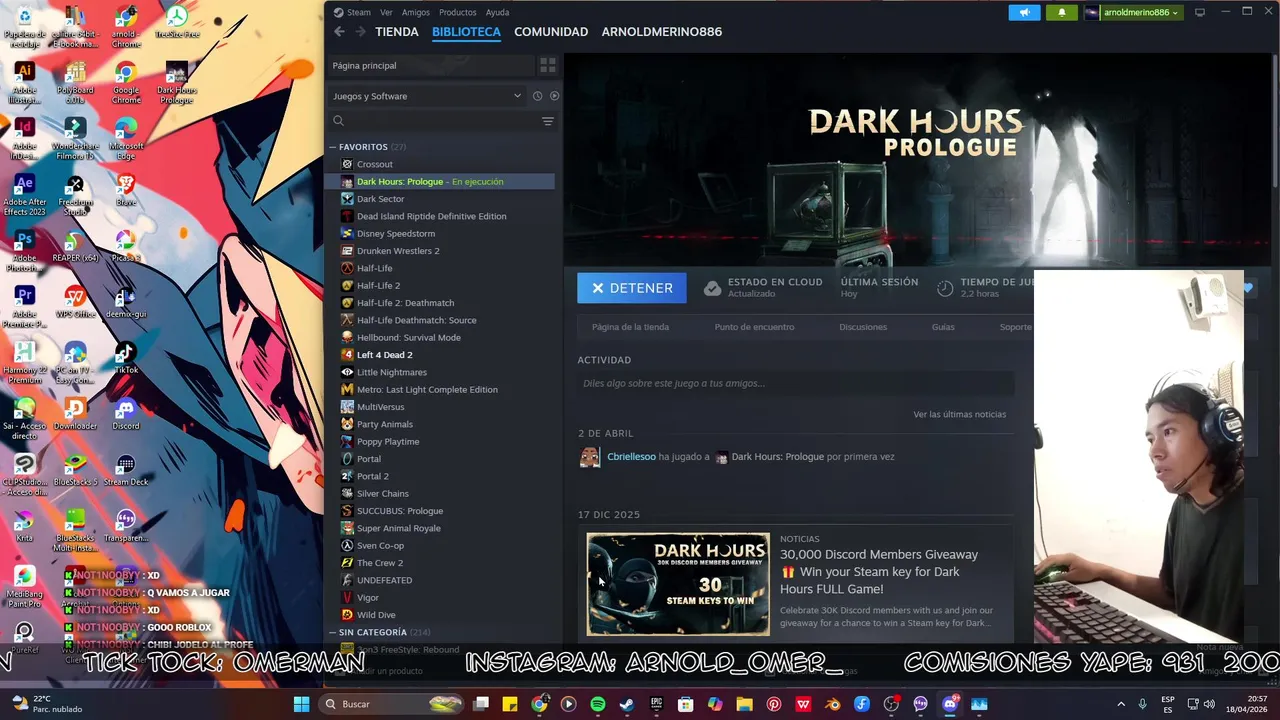Open the Ver menu
Image resolution: width=1280 pixels, height=720 pixels.
point(386,12)
